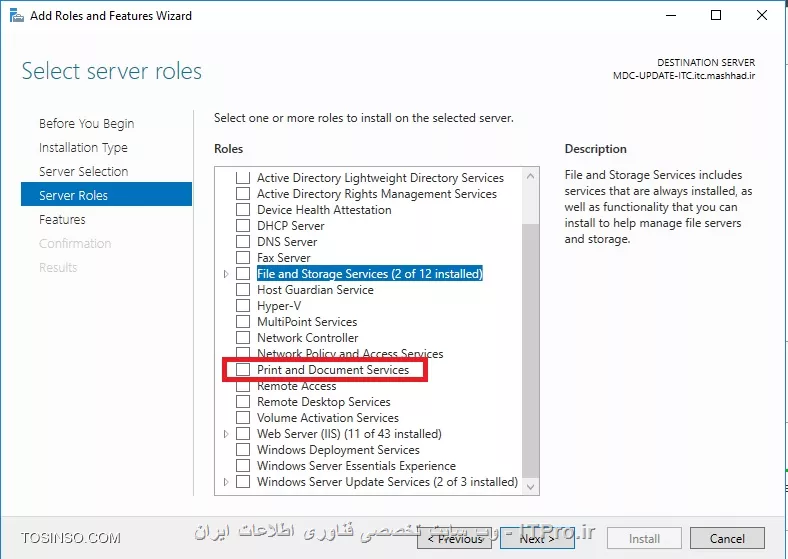Tick the Hyper-V role checkbox
This screenshot has height=559, width=788.
point(243,306)
